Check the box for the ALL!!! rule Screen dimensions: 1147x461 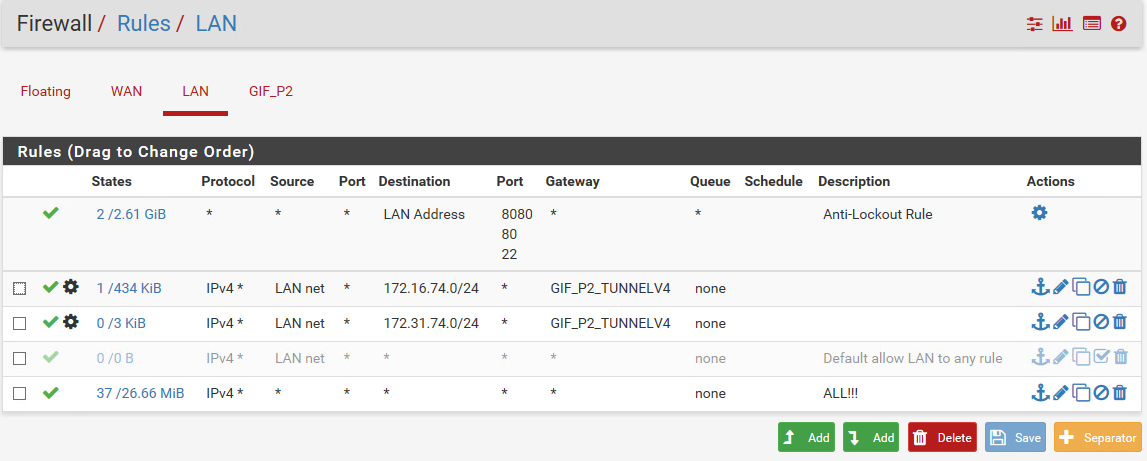point(20,394)
